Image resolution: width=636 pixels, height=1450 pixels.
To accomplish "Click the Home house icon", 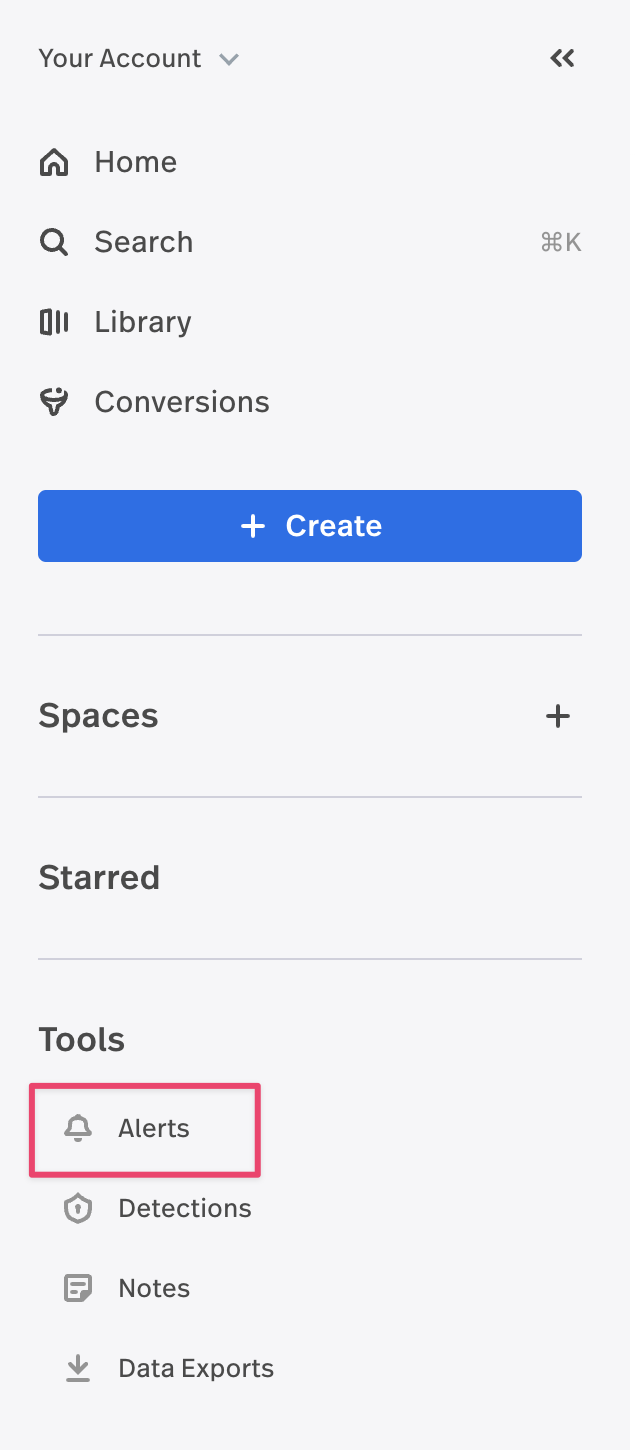I will tap(54, 162).
